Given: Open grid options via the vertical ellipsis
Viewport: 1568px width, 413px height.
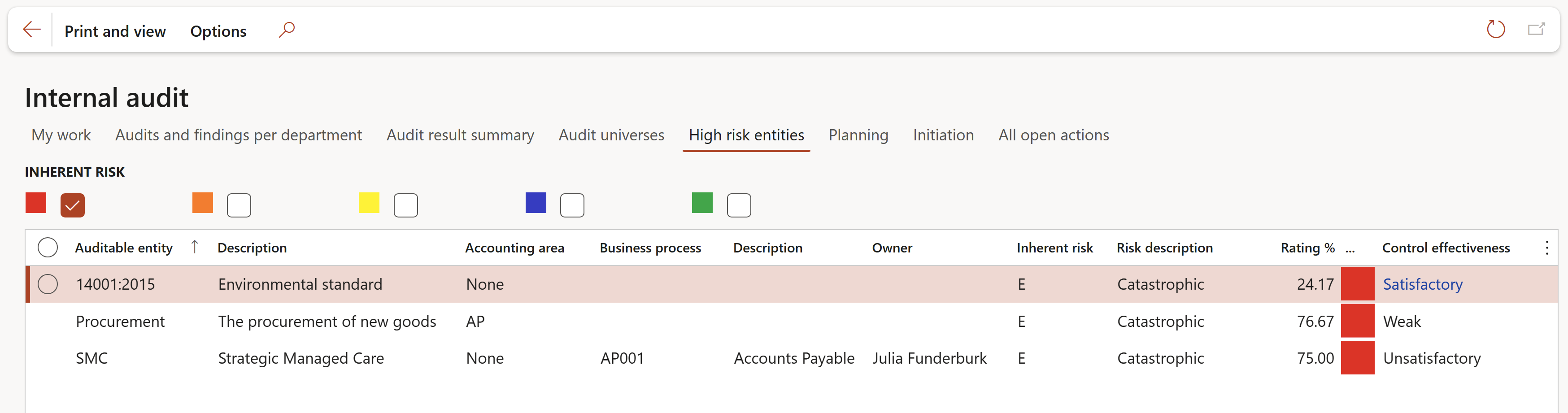Looking at the screenshot, I should (1546, 248).
